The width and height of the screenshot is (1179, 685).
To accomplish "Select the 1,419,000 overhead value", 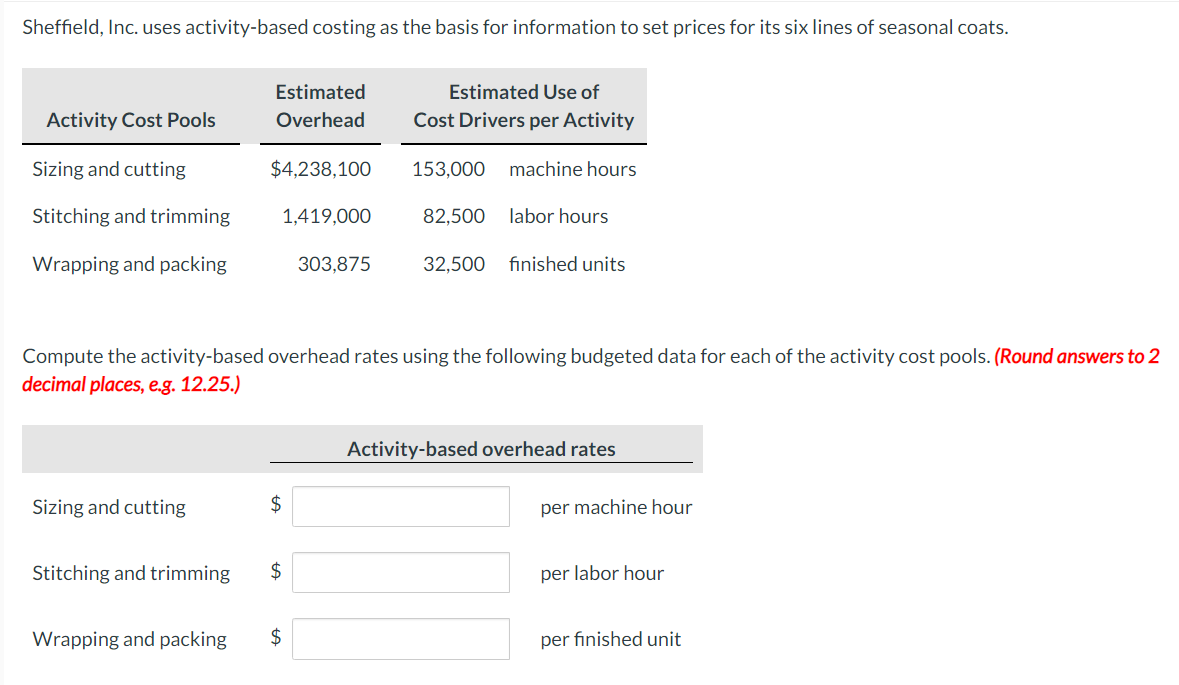I will [x=326, y=216].
